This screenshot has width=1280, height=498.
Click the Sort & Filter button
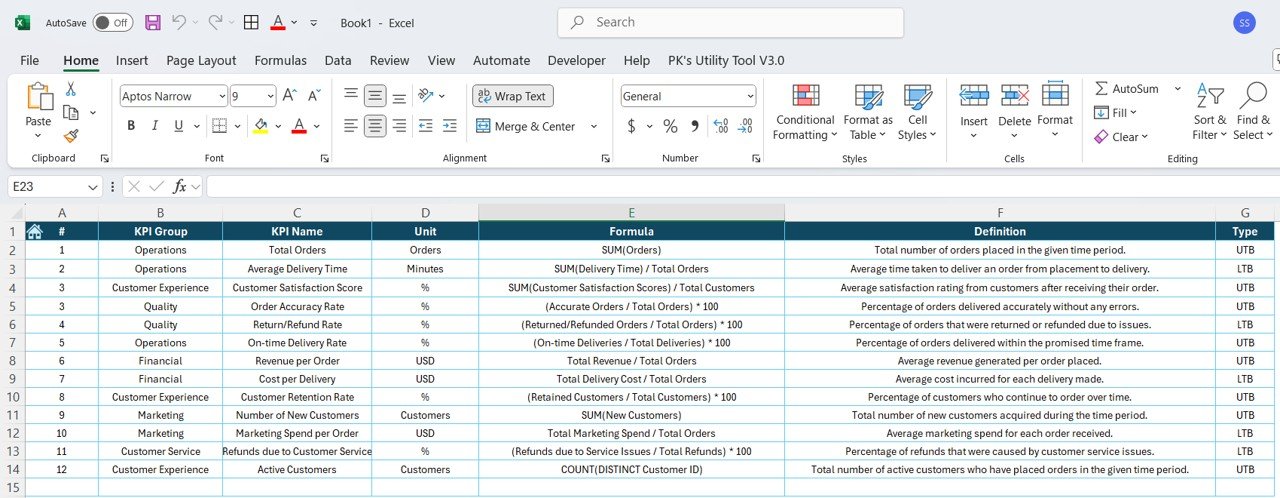click(x=1210, y=111)
